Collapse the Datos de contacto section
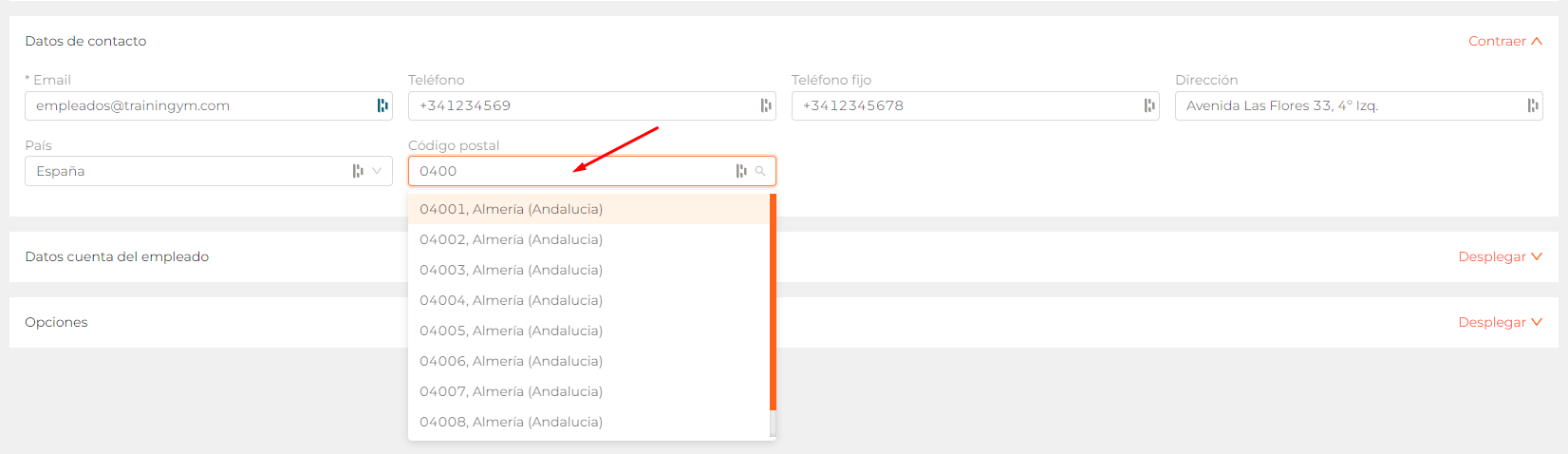This screenshot has height=454, width=1568. coord(1505,41)
